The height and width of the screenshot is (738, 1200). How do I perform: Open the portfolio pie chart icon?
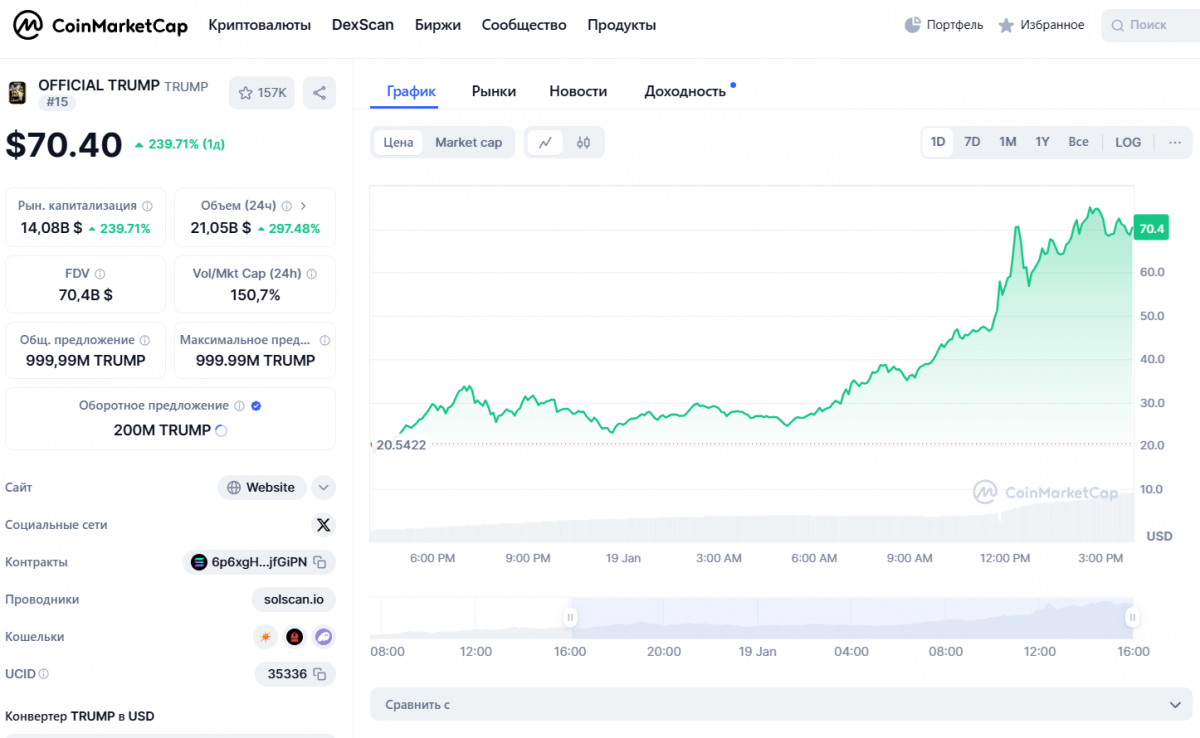pyautogui.click(x=913, y=25)
